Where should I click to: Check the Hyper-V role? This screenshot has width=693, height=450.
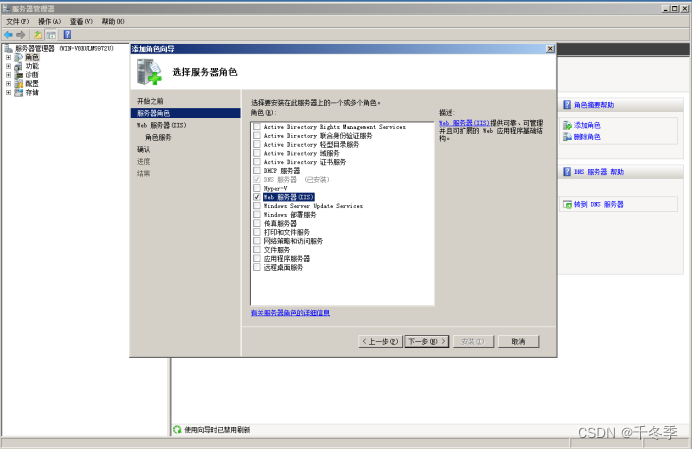[x=257, y=188]
